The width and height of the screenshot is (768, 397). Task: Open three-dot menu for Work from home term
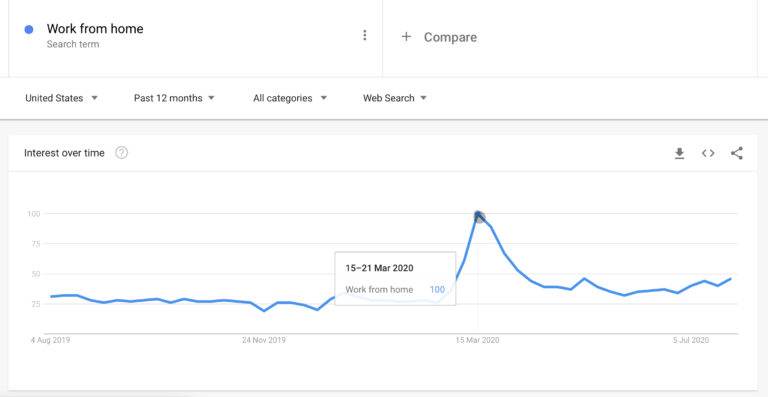tap(364, 35)
